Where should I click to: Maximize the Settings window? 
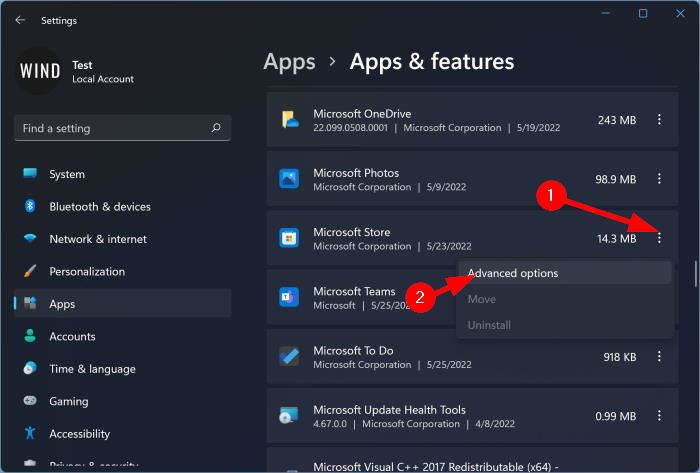coord(643,13)
